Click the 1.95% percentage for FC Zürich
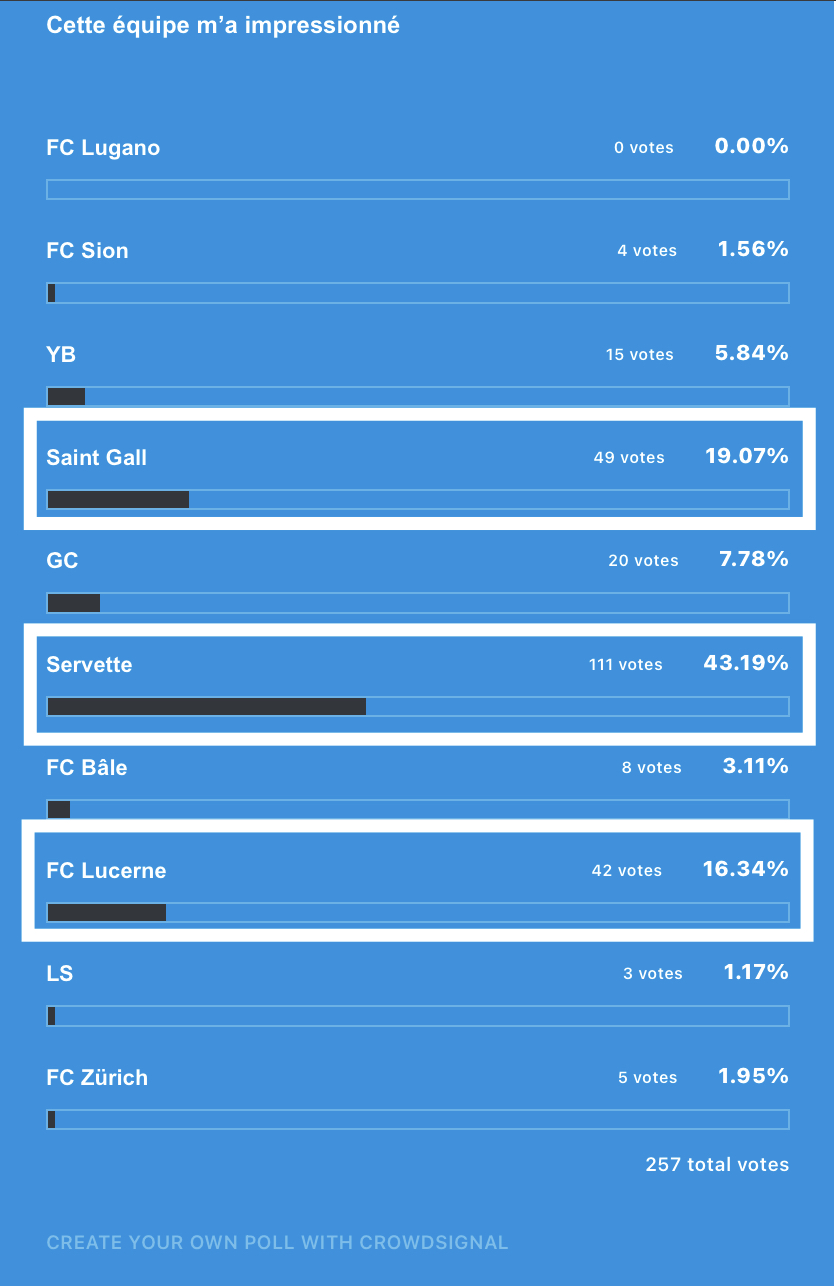The width and height of the screenshot is (836, 1286). tap(753, 1076)
